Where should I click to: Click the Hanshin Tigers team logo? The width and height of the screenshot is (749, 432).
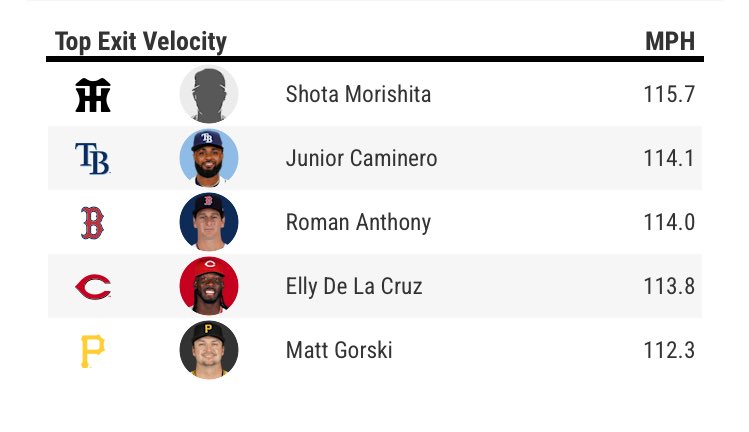click(x=92, y=95)
